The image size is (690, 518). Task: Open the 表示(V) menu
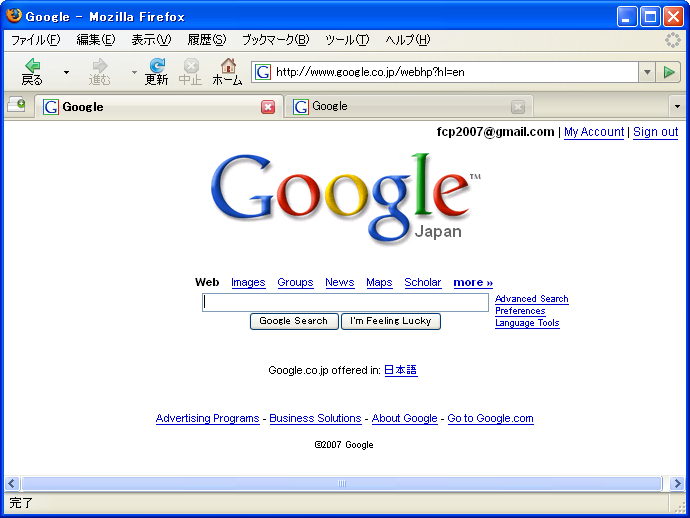point(151,40)
